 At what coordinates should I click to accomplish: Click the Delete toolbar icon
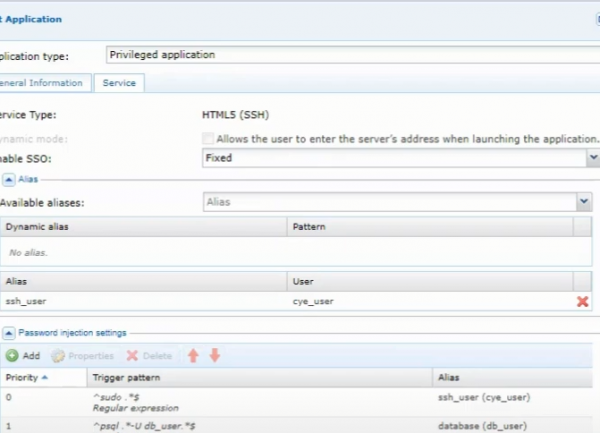pyautogui.click(x=131, y=355)
